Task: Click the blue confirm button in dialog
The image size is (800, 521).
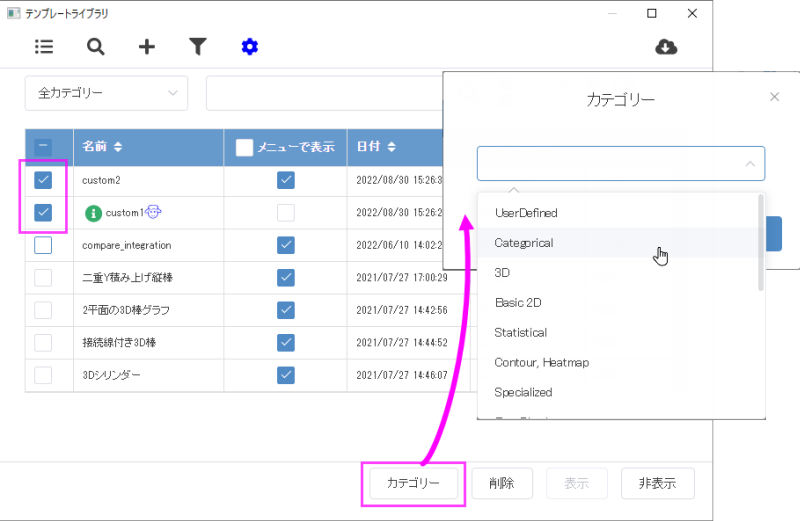Action: click(774, 234)
